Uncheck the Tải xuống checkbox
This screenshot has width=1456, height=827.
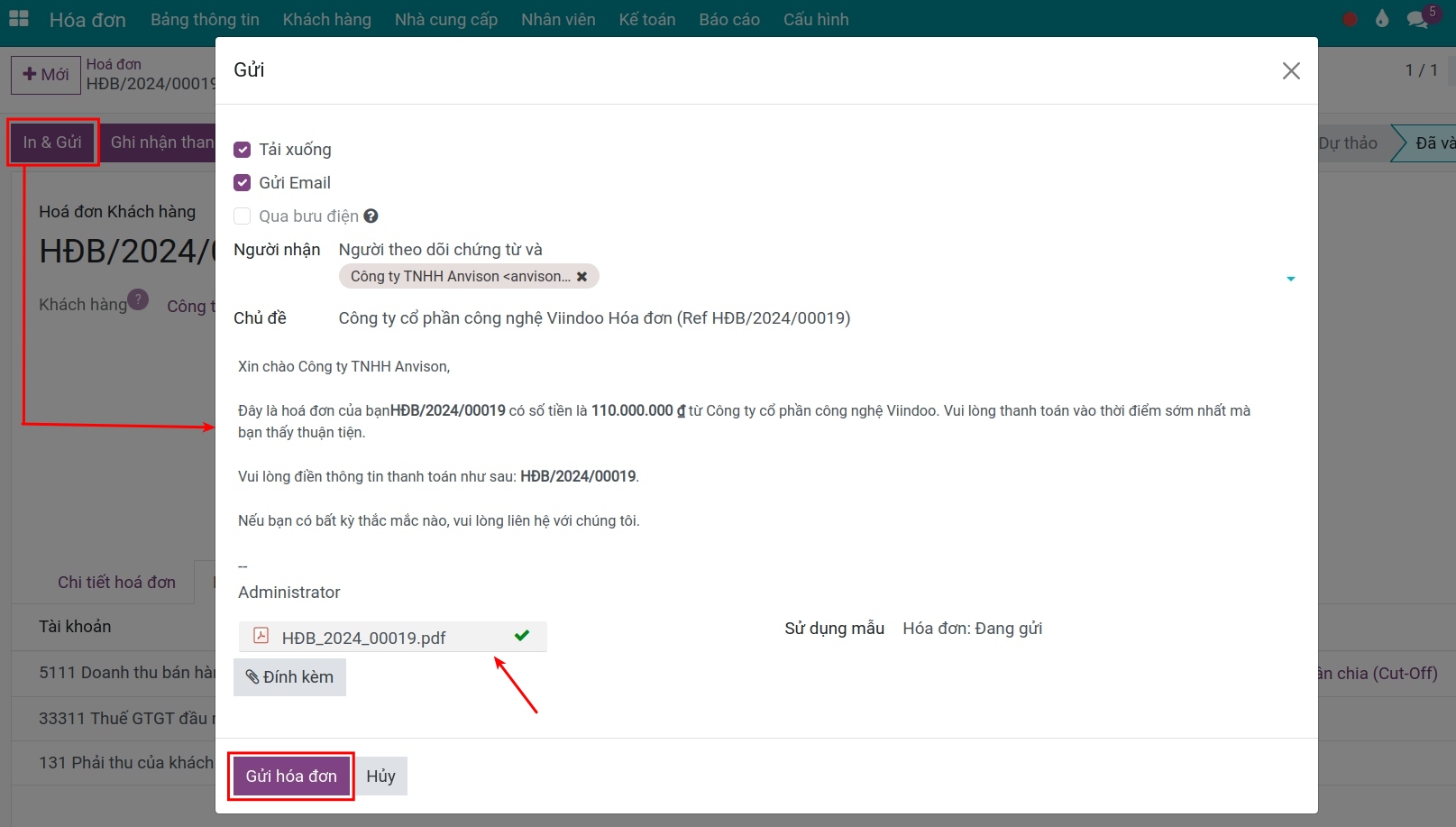click(242, 149)
